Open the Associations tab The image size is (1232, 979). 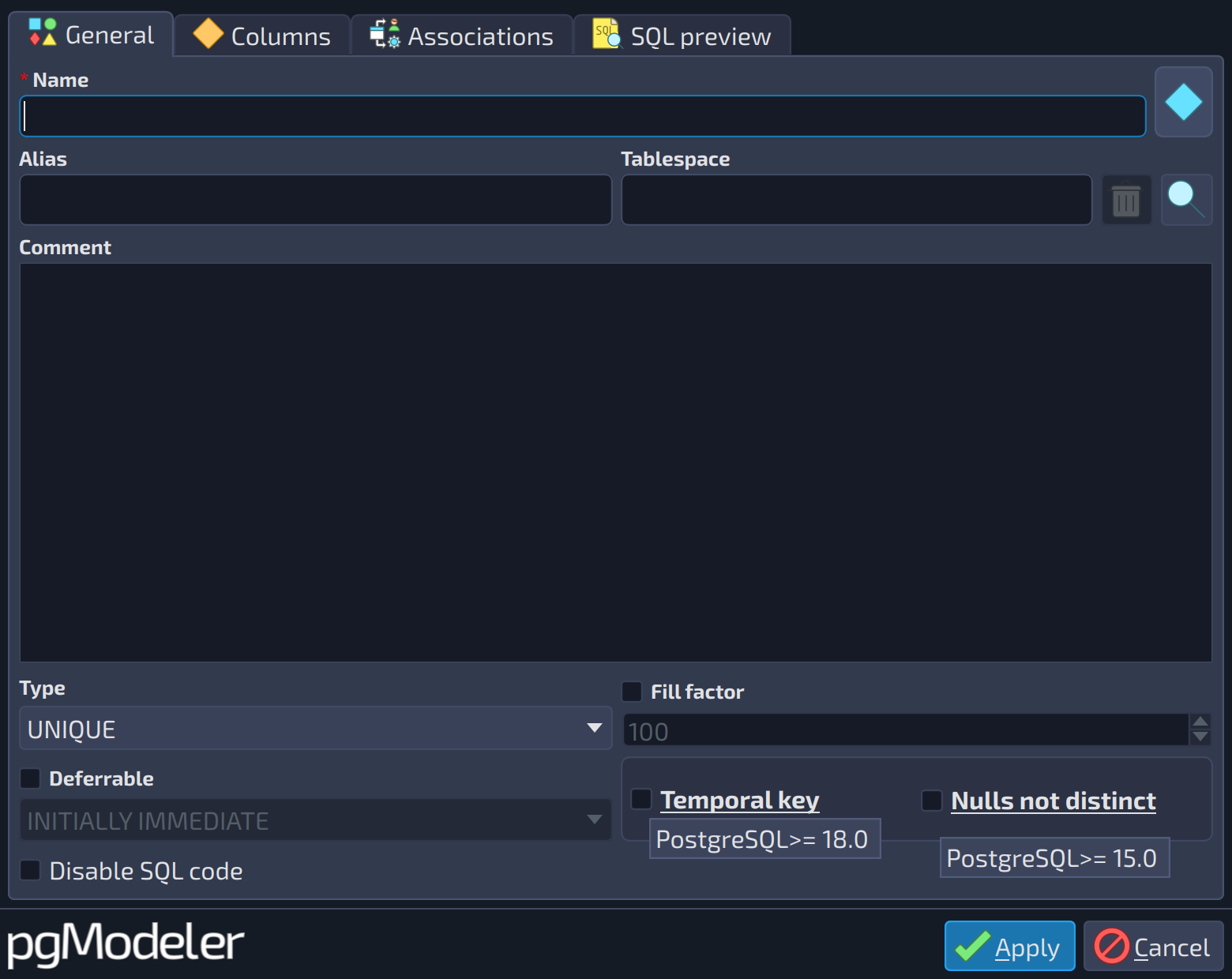point(462,36)
